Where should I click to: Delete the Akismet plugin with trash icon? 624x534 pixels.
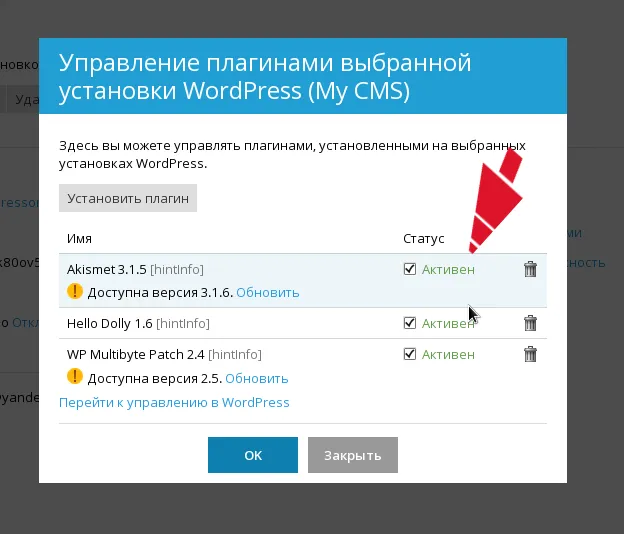click(x=530, y=269)
